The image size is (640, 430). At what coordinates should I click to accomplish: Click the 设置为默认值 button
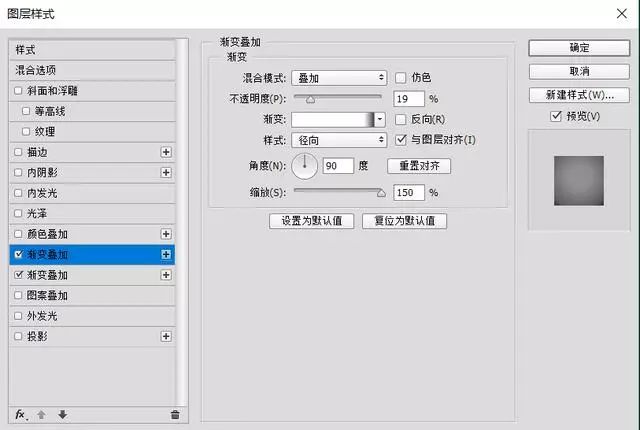[311, 221]
